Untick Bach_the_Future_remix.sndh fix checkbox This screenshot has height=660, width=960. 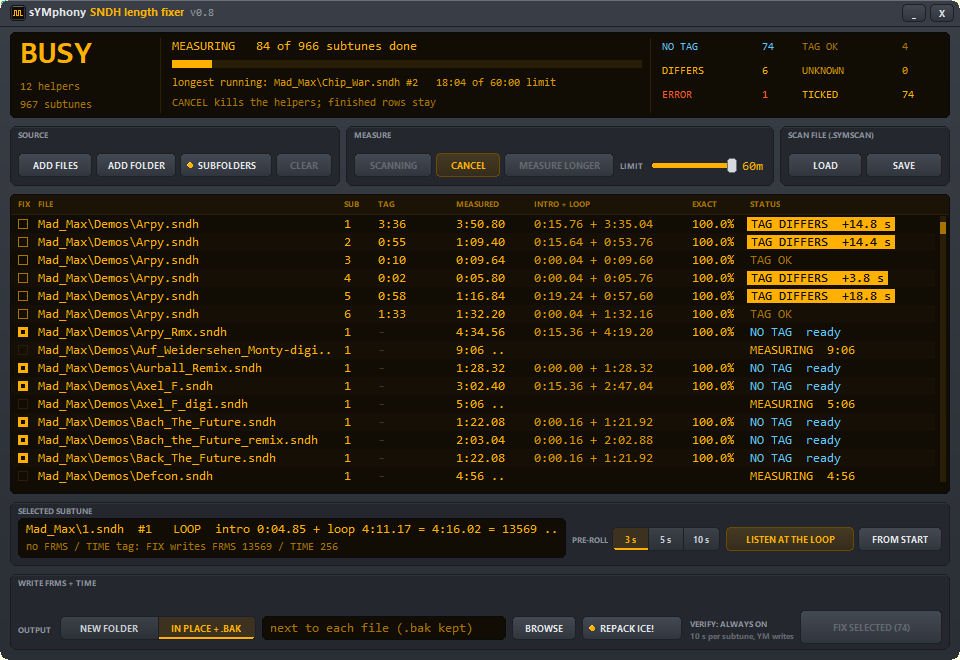pyautogui.click(x=23, y=440)
